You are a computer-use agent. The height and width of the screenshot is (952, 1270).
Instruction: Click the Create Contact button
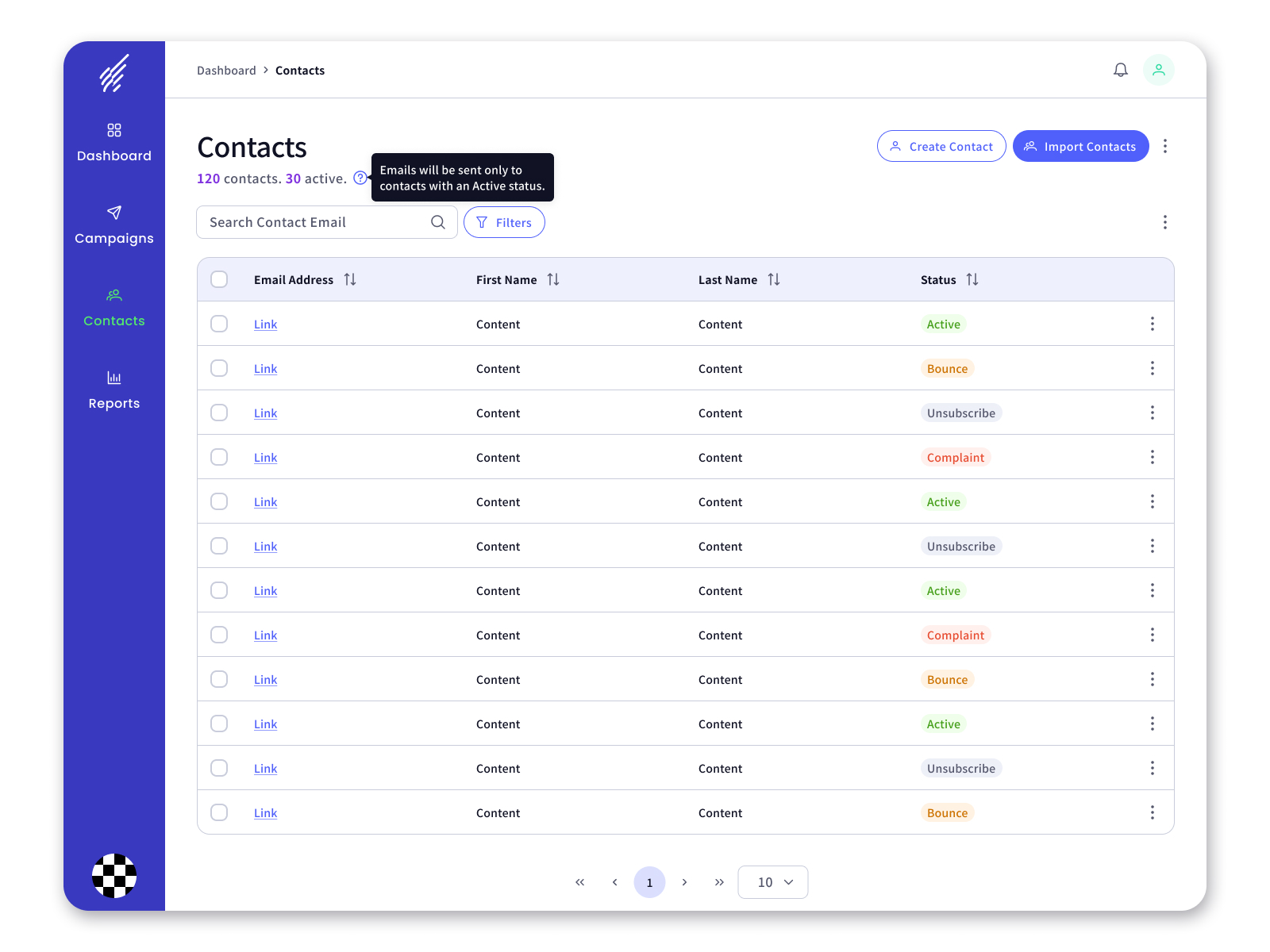click(941, 146)
